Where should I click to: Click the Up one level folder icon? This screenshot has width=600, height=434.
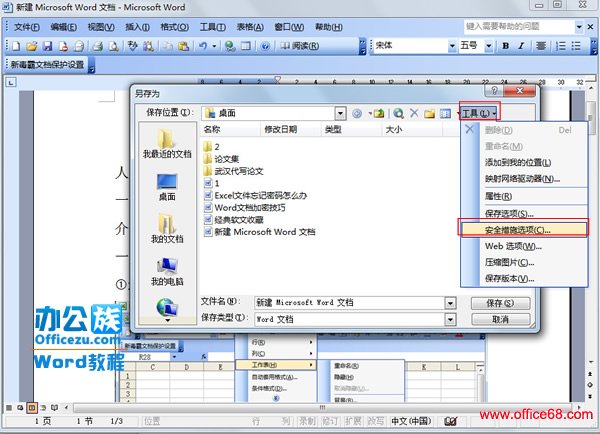[379, 113]
